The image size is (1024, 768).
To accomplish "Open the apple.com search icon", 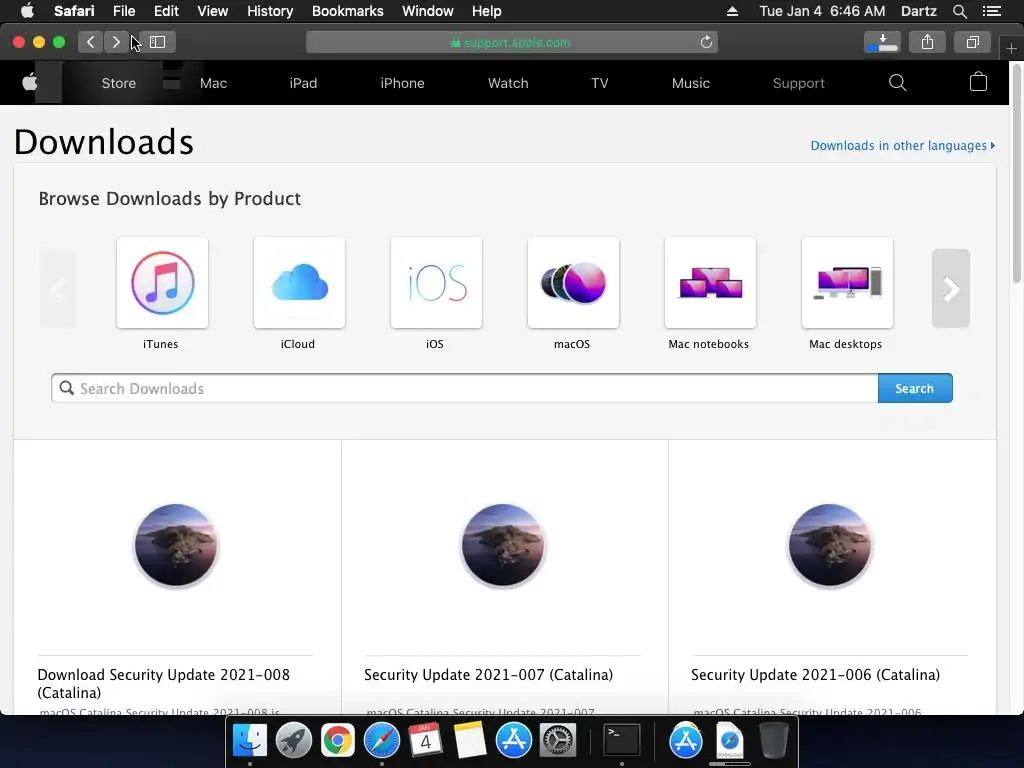I will 897,83.
